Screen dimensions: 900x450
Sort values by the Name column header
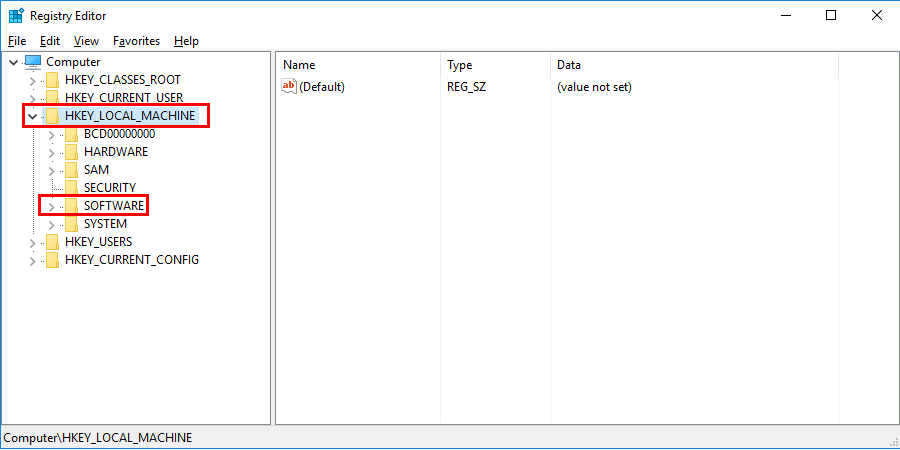tap(358, 65)
